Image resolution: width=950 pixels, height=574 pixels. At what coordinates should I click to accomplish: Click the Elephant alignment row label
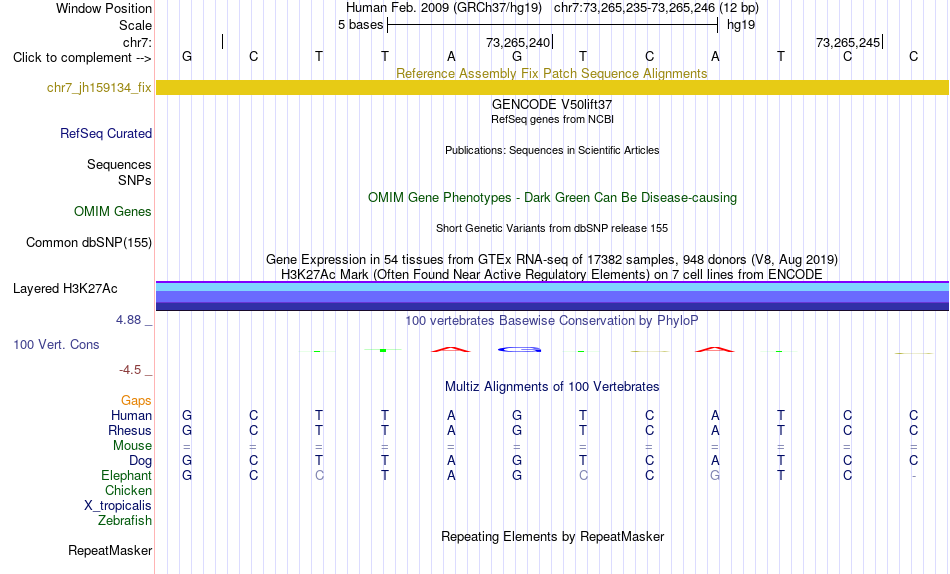click(x=127, y=476)
